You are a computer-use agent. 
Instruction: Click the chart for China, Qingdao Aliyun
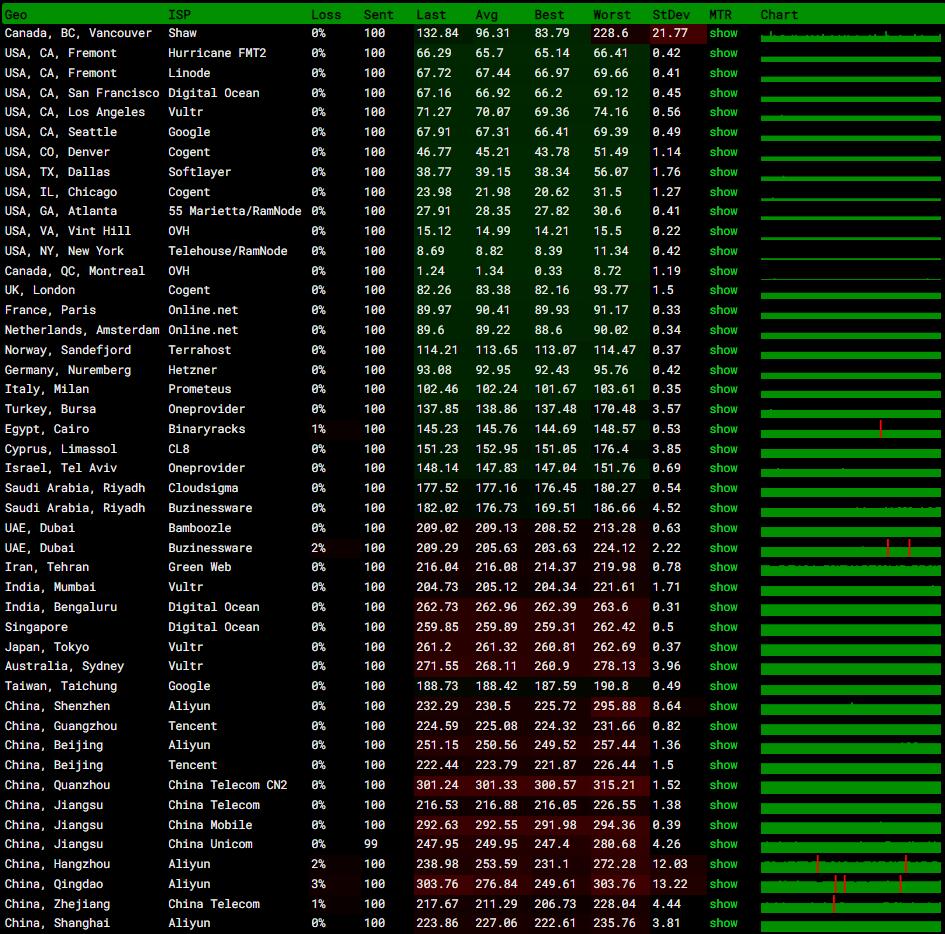pos(850,883)
